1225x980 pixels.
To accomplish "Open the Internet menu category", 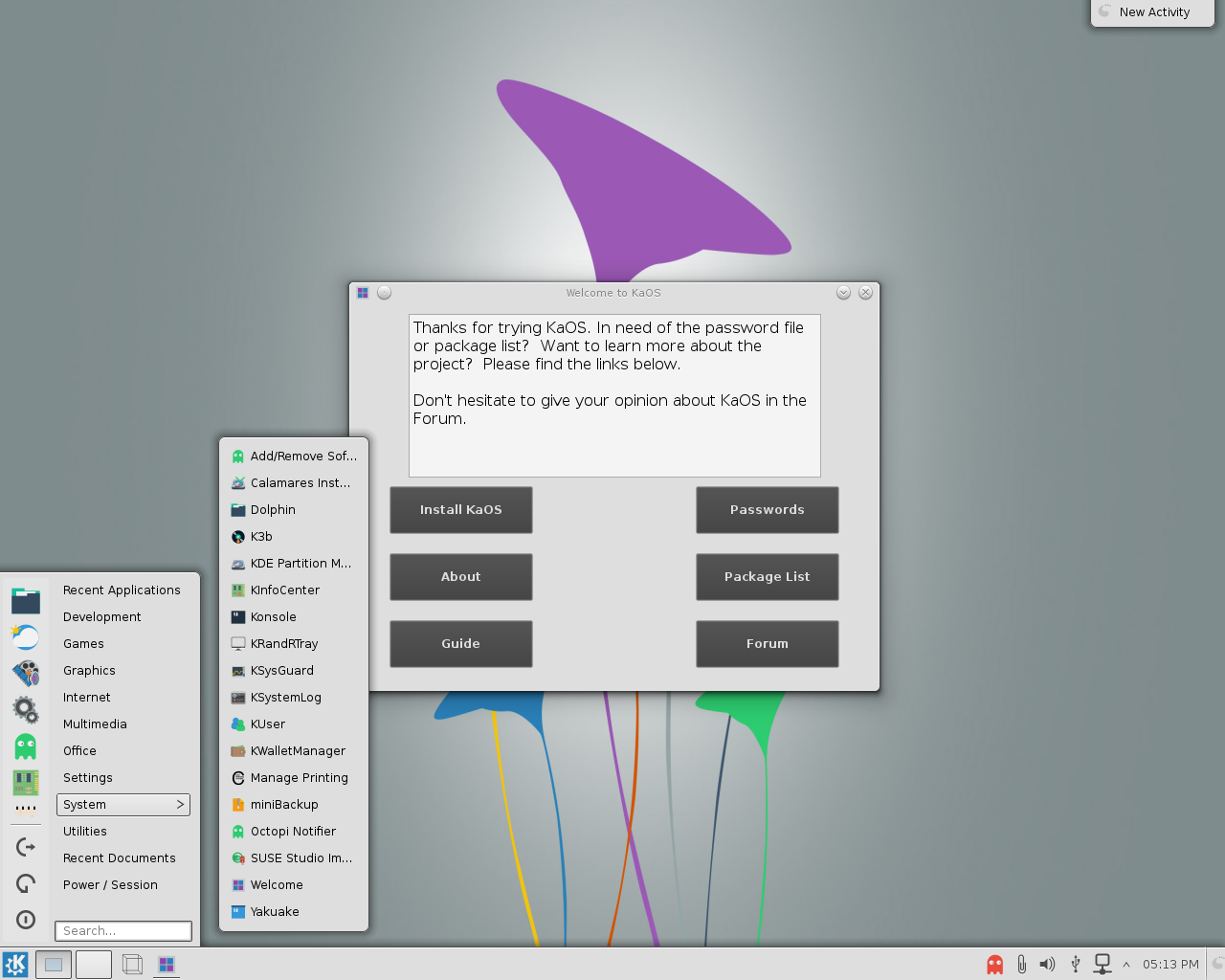I will (87, 698).
